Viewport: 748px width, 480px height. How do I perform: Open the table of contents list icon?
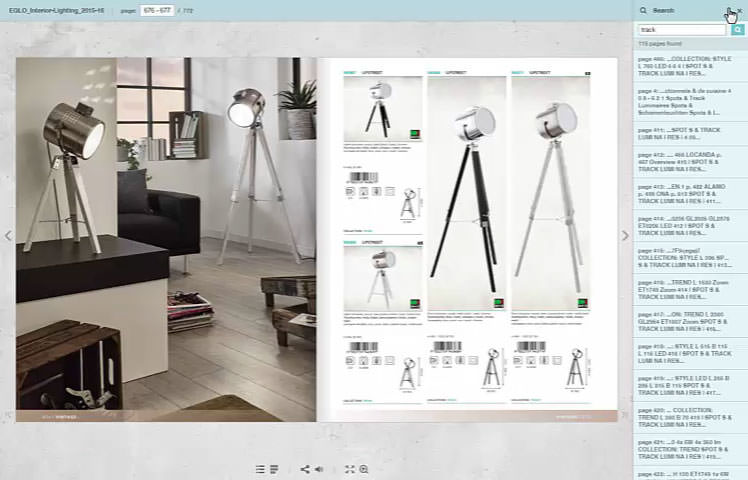[260, 469]
